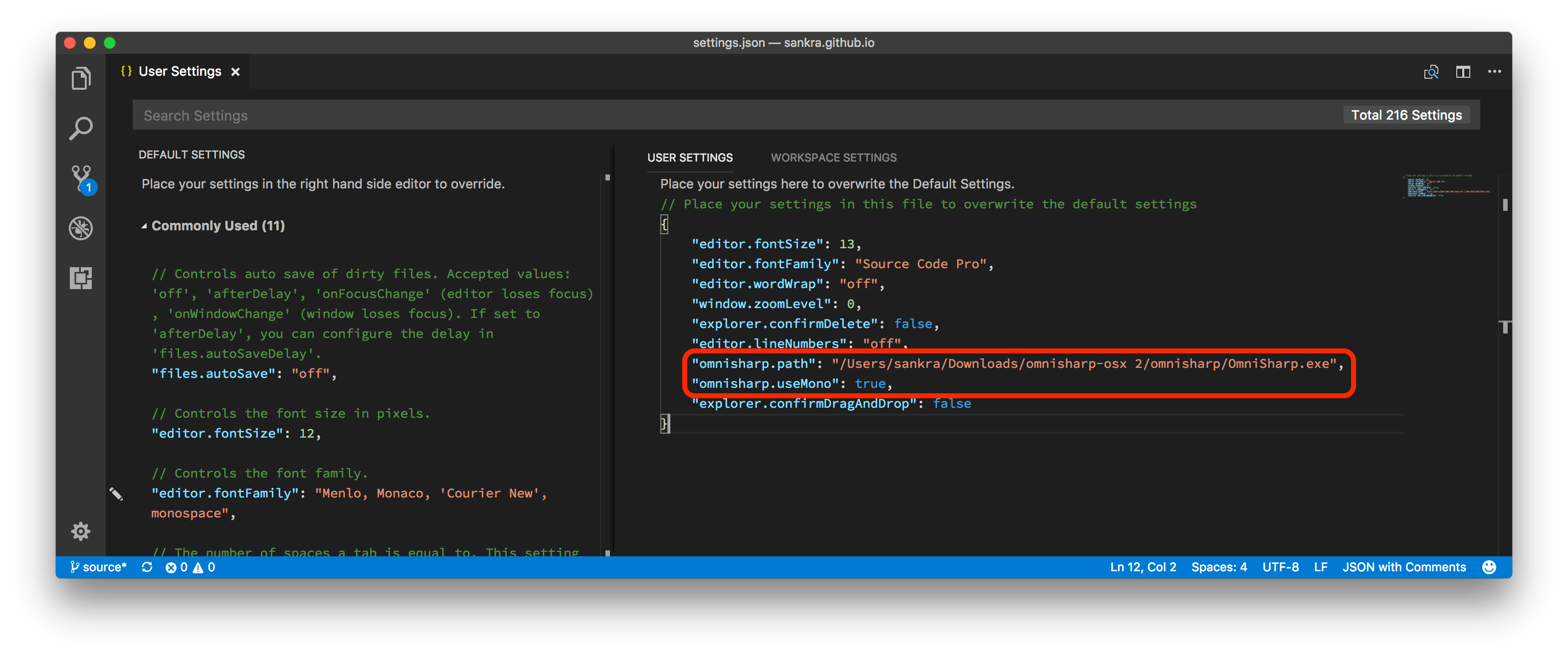The width and height of the screenshot is (1568, 658).
Task: Close the User Settings tab
Action: click(x=235, y=72)
